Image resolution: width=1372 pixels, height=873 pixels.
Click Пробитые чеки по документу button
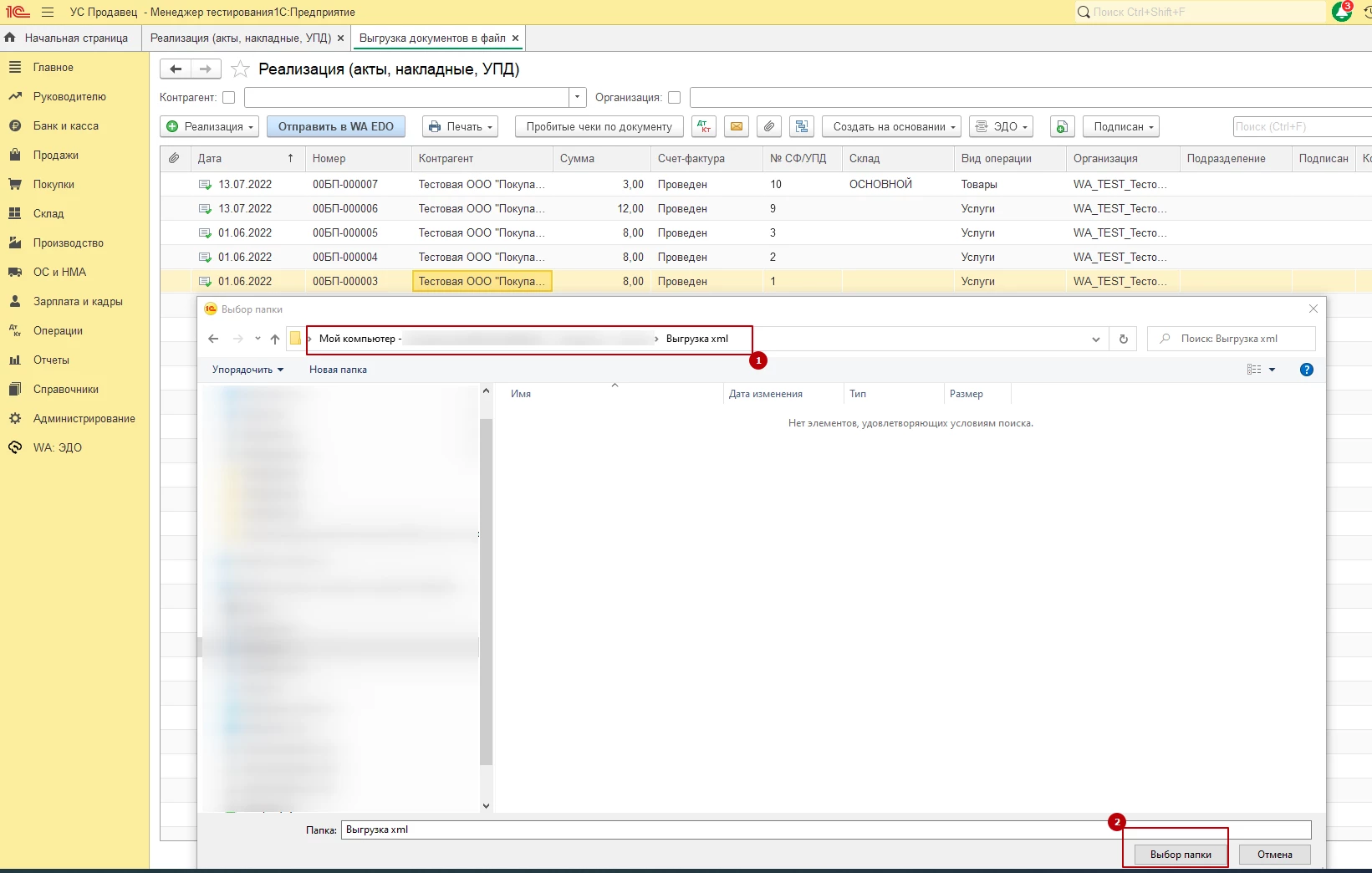tap(599, 126)
